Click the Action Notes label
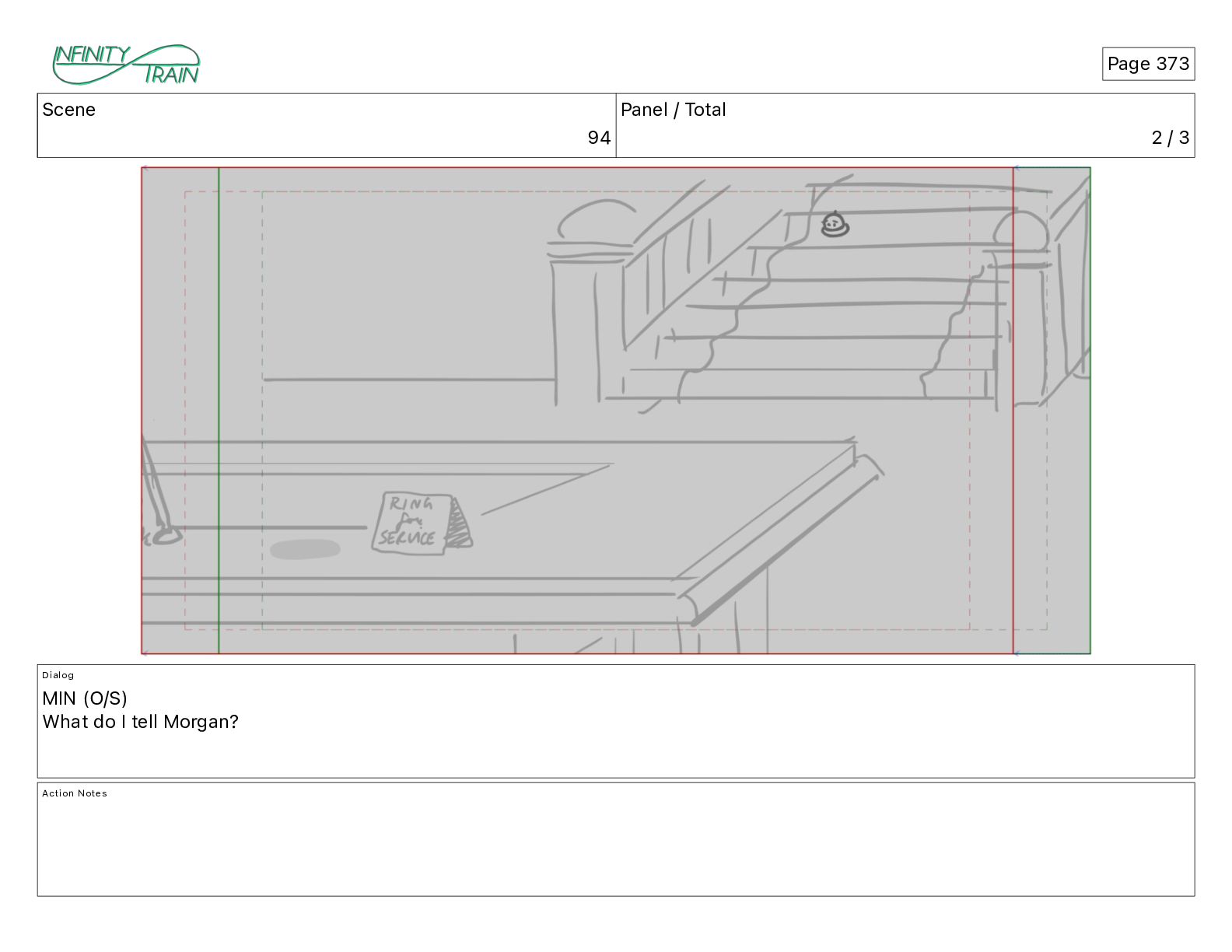 click(x=75, y=793)
